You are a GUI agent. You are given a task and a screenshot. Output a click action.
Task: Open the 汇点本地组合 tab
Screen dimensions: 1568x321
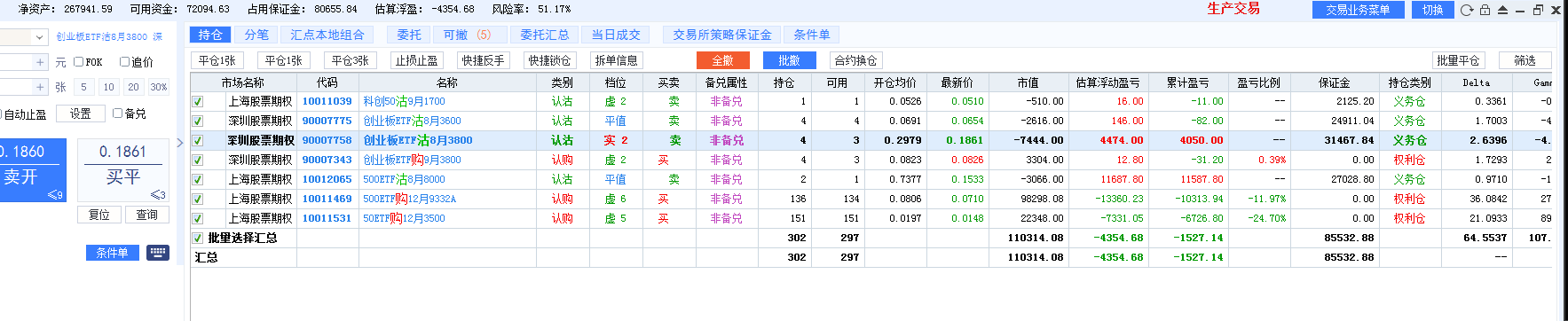coord(327,35)
